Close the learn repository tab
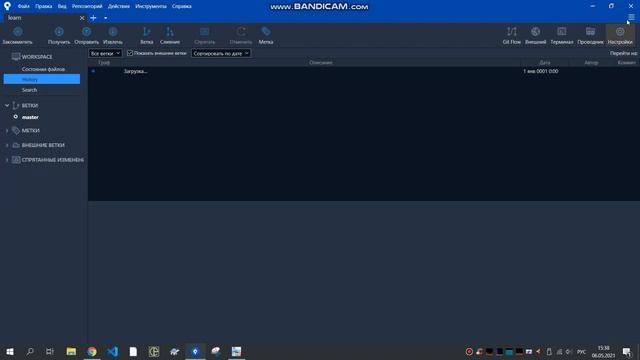This screenshot has width=640, height=360. [82, 18]
